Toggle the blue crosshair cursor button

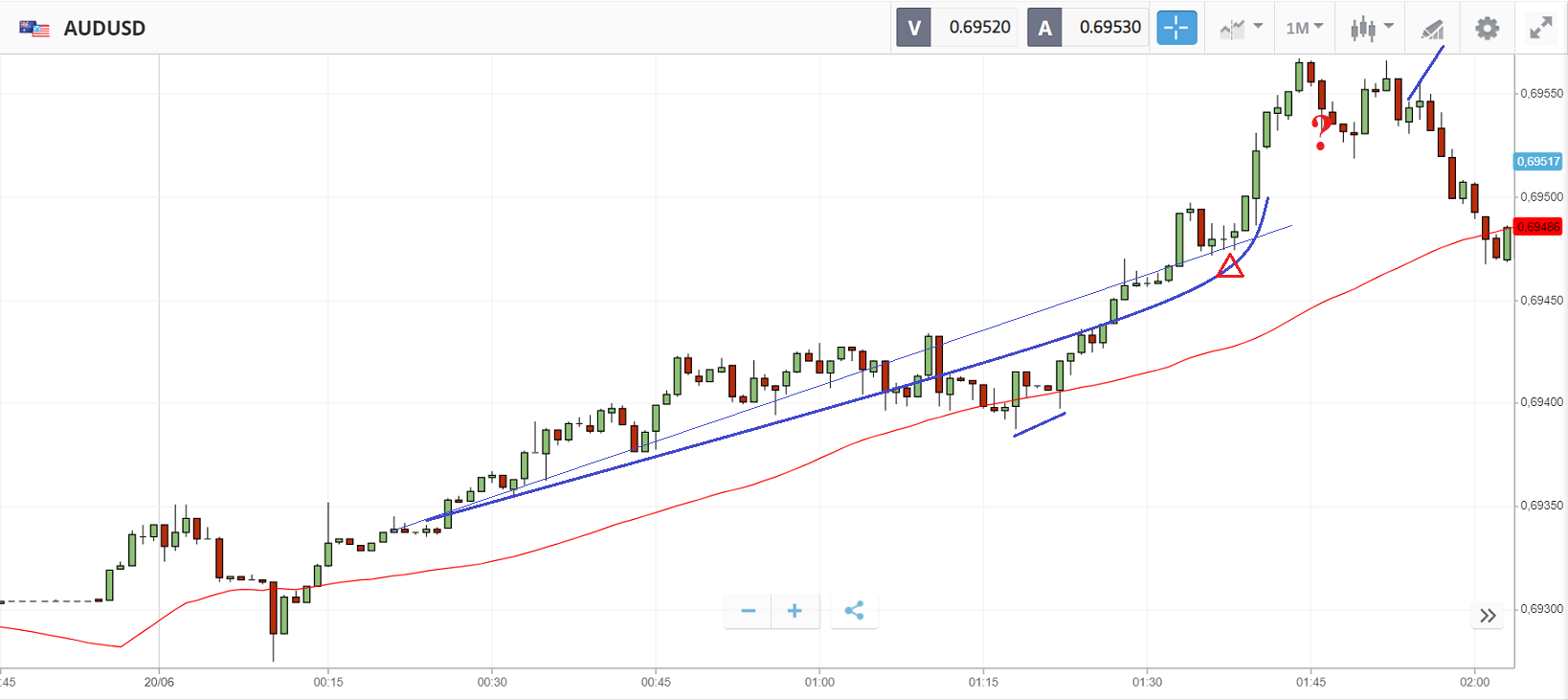click(x=1176, y=28)
